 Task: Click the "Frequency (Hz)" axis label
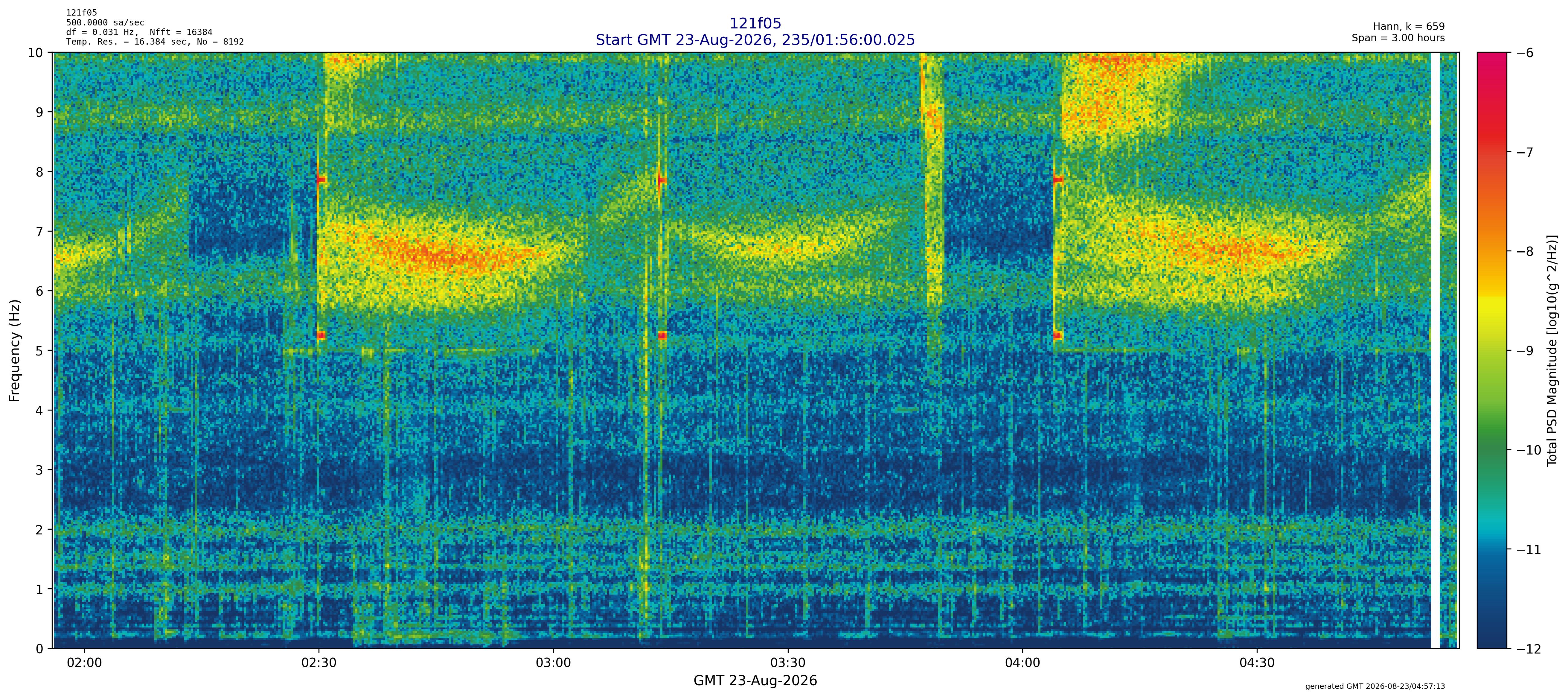click(15, 350)
